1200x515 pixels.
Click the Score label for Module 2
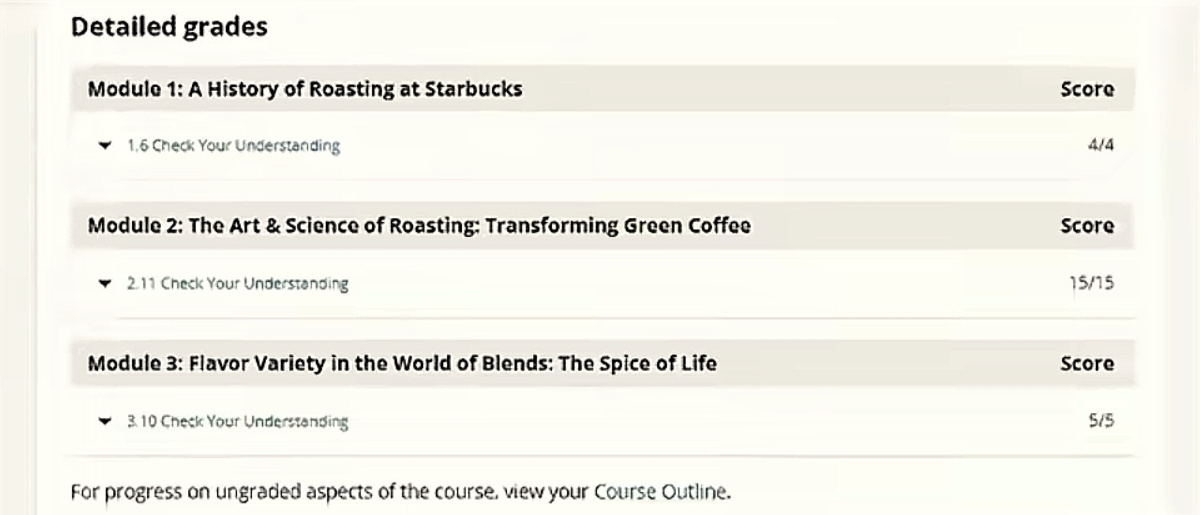click(x=1086, y=227)
